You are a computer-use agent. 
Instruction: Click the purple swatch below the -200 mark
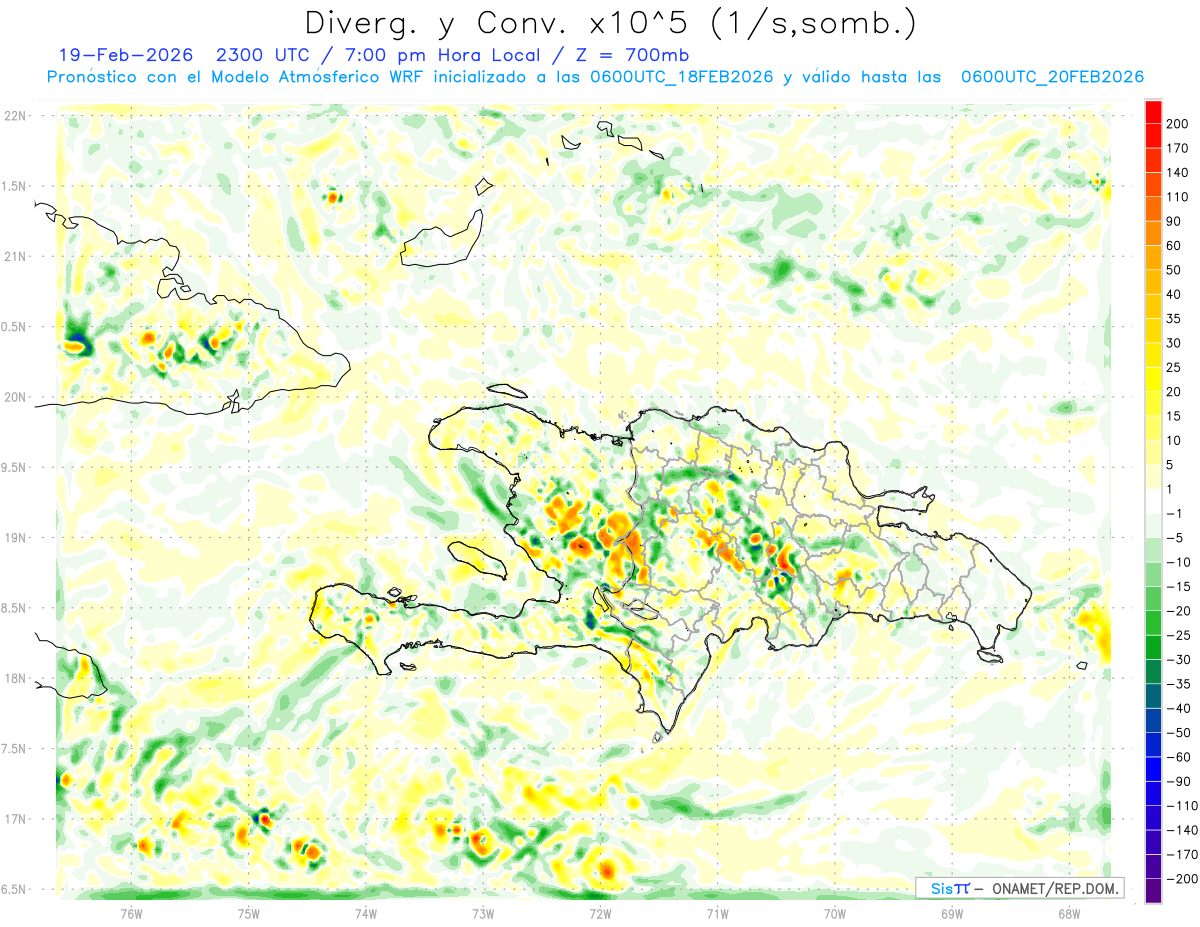pos(1153,890)
